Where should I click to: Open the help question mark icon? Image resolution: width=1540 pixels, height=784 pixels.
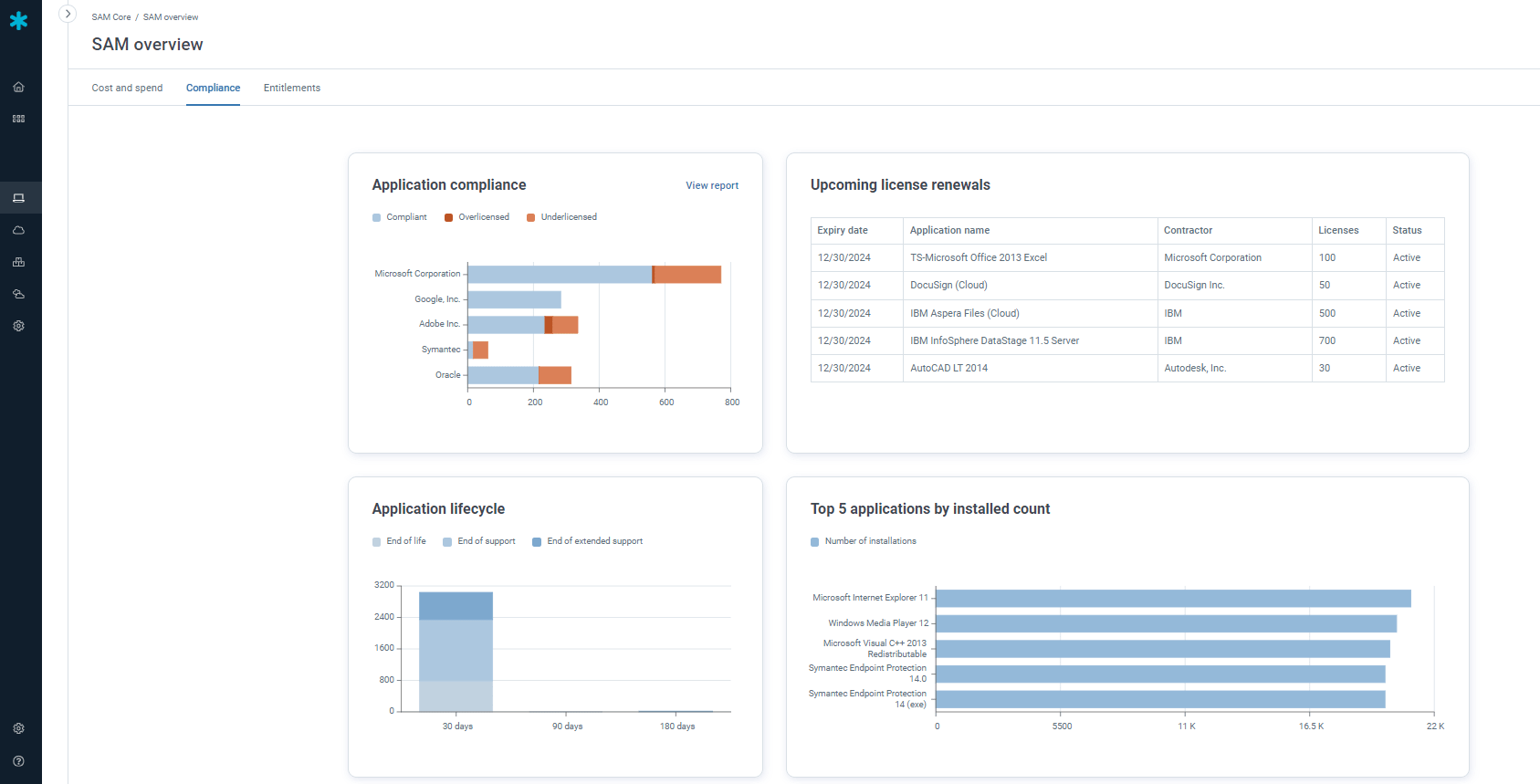point(18,761)
